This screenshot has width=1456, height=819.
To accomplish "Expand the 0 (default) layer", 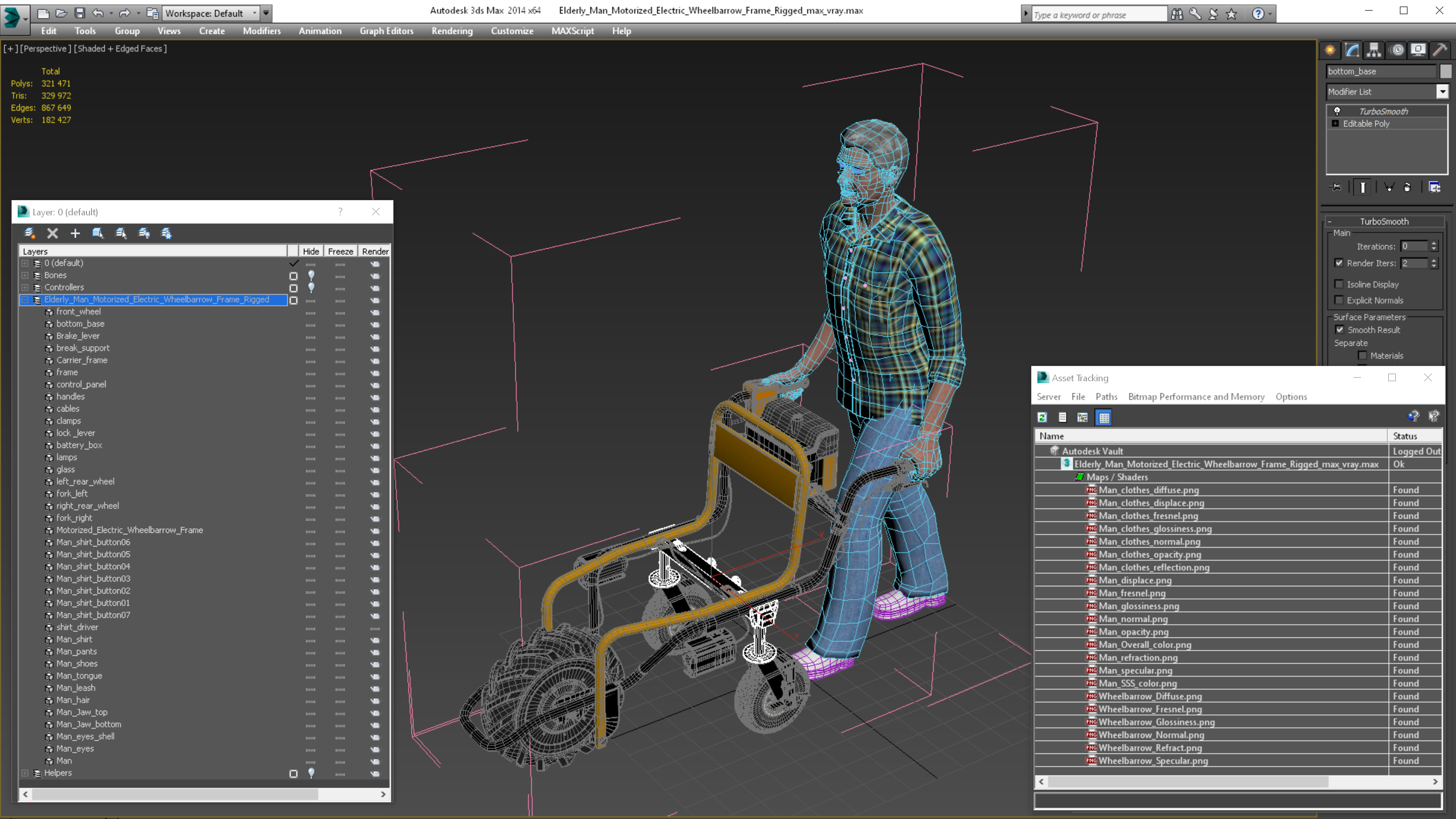I will tap(25, 263).
